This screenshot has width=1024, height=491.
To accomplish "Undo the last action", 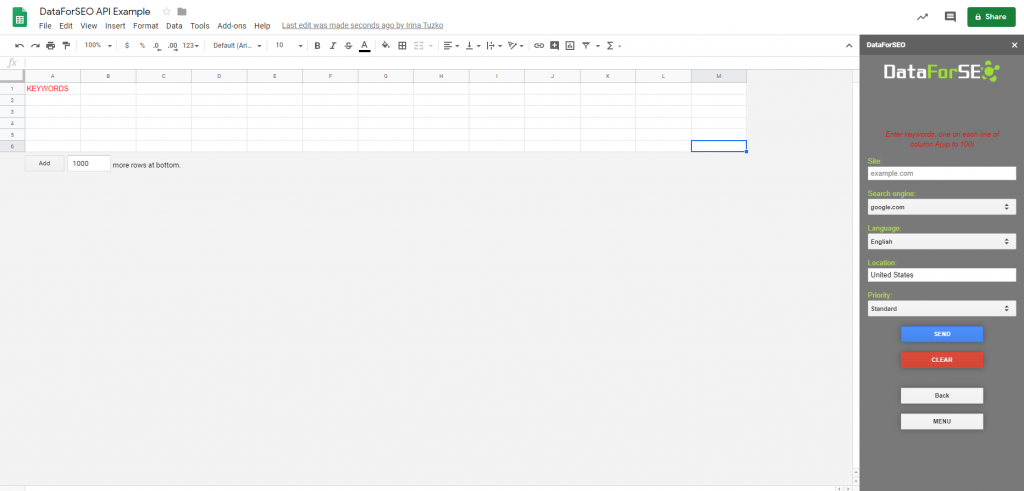I will coord(20,46).
